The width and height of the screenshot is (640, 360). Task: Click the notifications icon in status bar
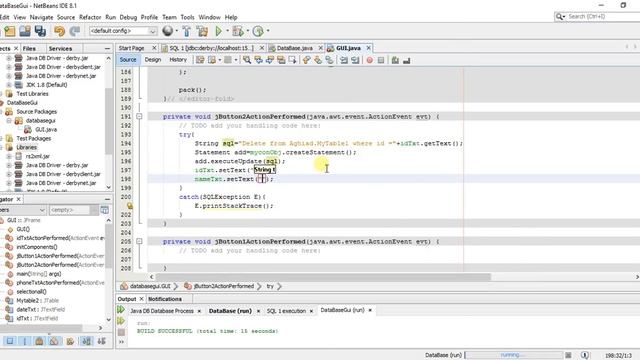tap(584, 355)
